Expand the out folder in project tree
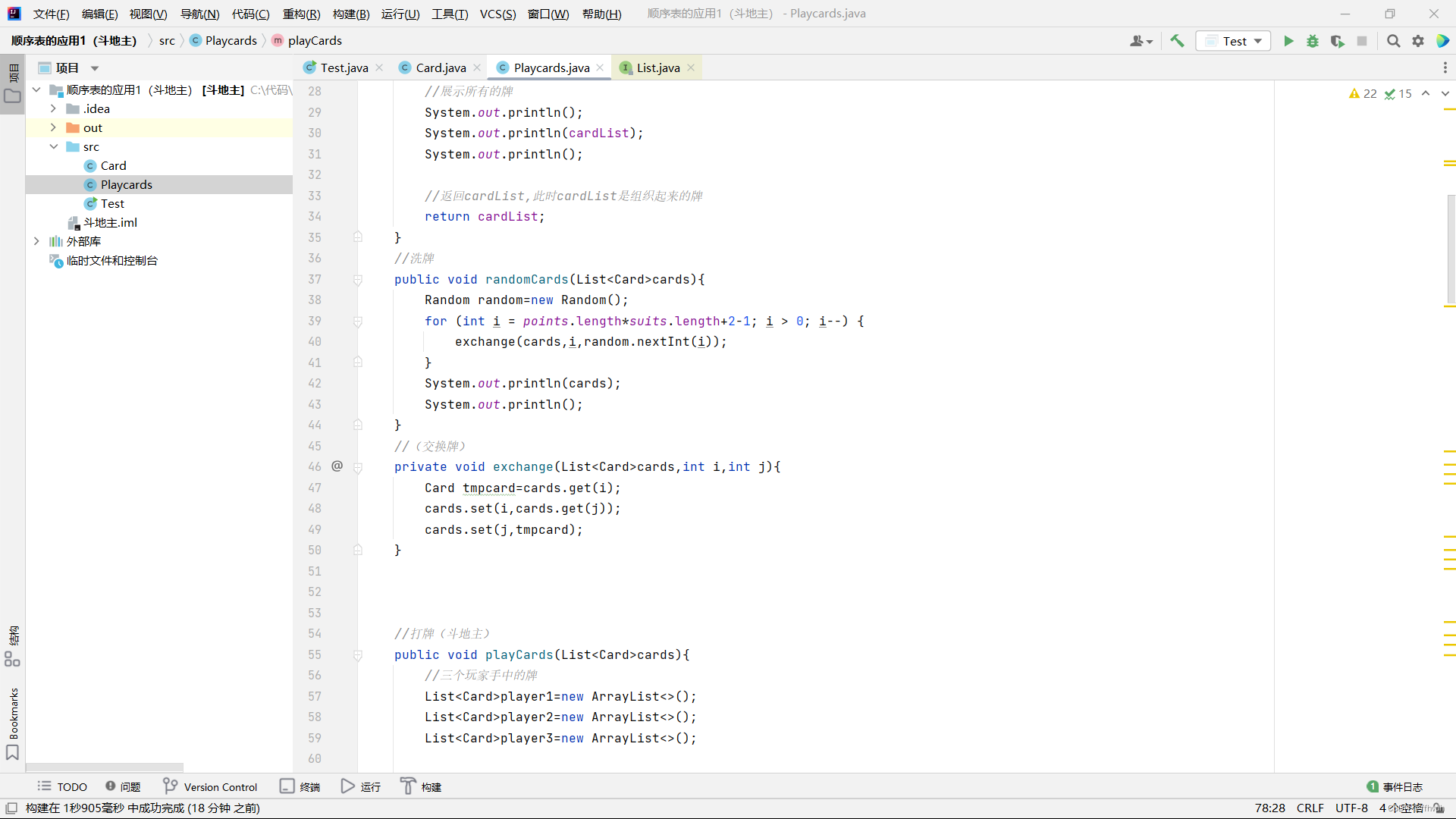Viewport: 1456px width, 819px height. pos(53,127)
